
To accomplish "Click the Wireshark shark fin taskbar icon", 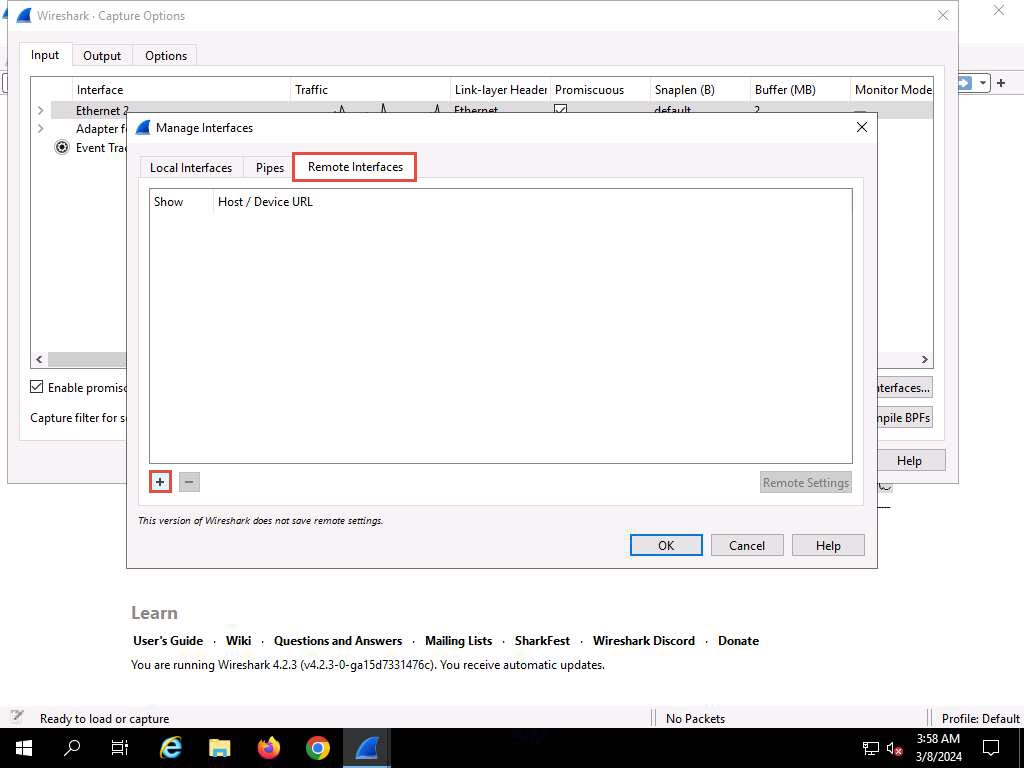I will pos(367,748).
